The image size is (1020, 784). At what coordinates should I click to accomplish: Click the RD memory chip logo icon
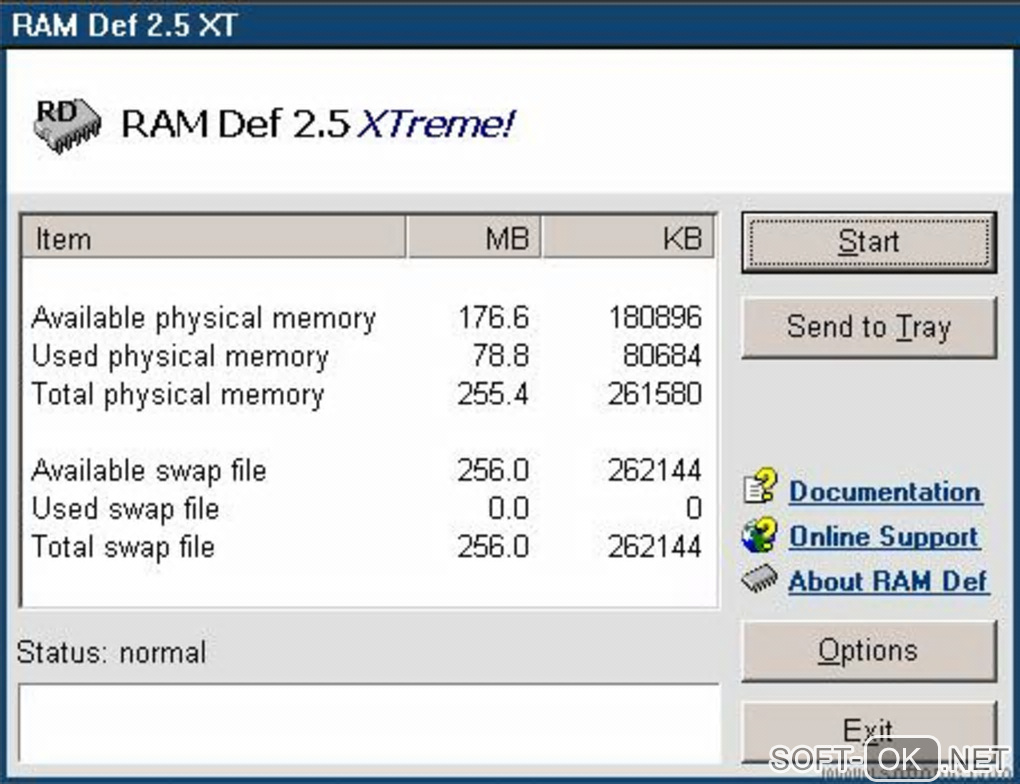click(x=68, y=126)
